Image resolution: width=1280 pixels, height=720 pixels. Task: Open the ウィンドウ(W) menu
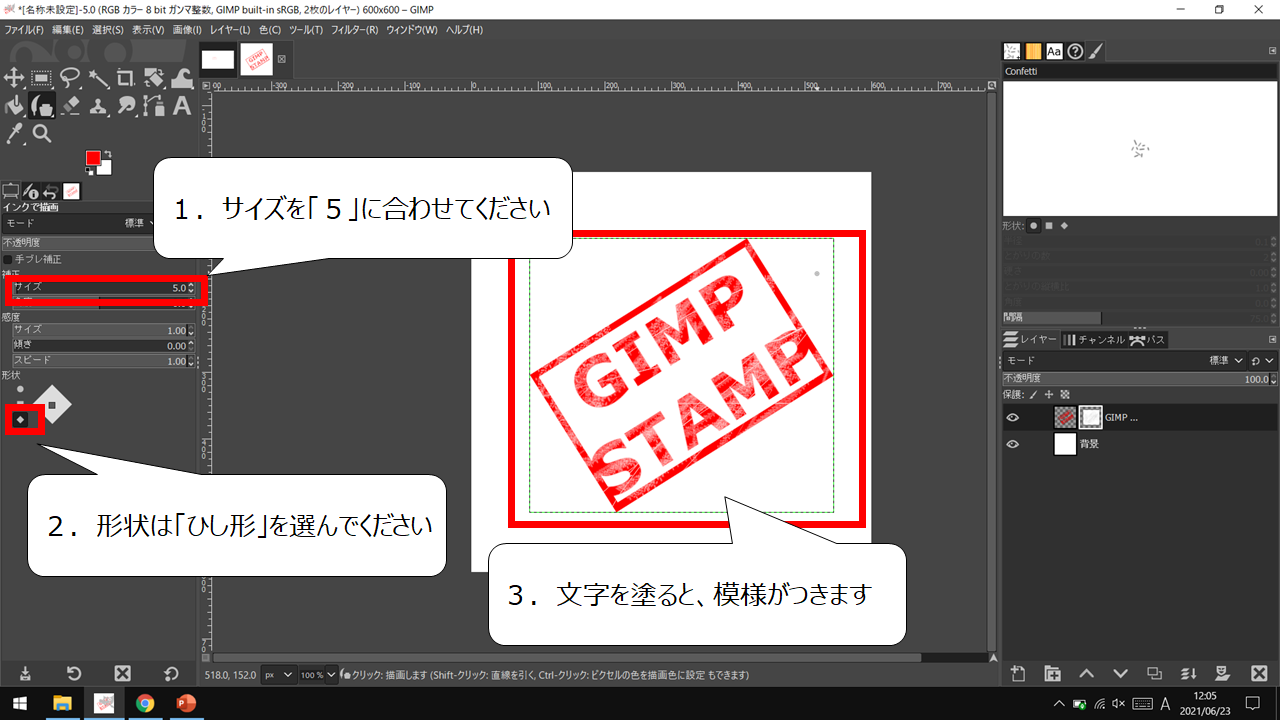pyautogui.click(x=412, y=30)
